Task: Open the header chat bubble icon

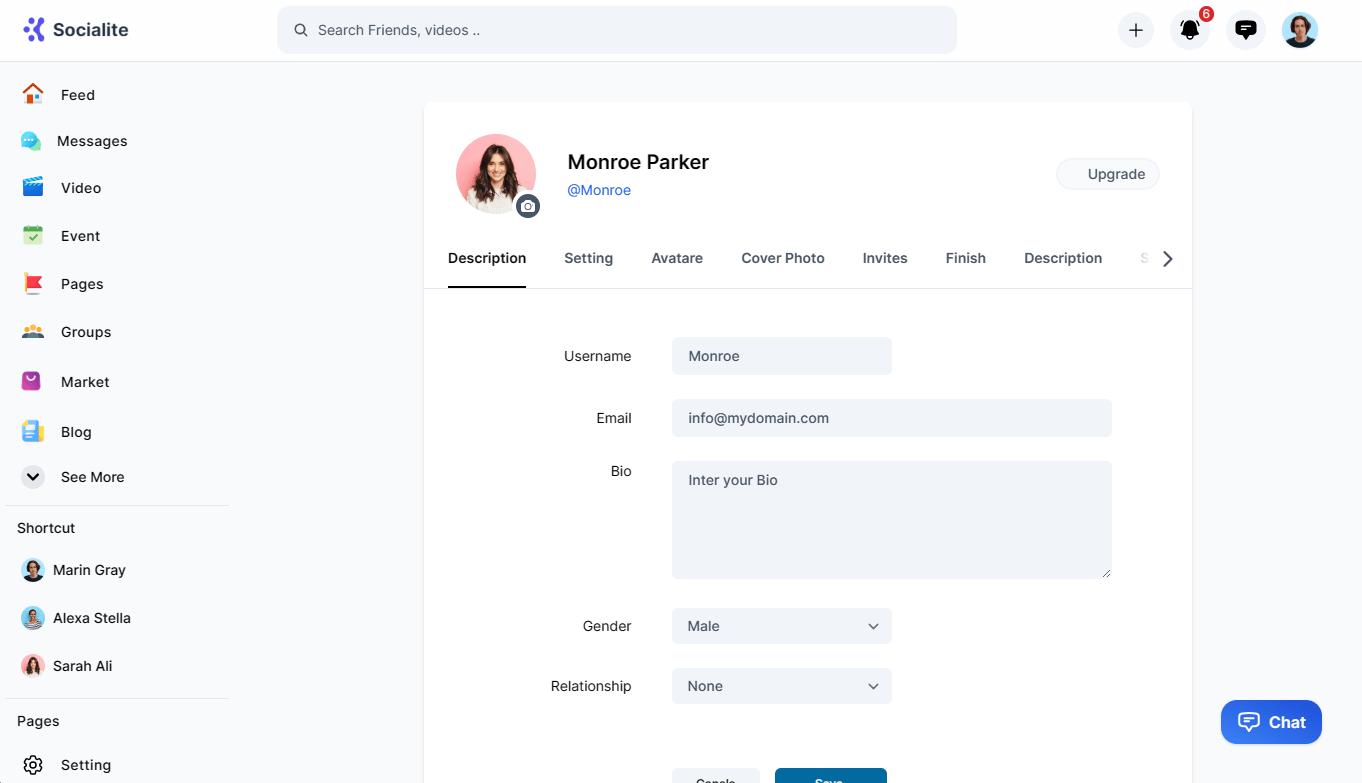Action: click(x=1245, y=30)
